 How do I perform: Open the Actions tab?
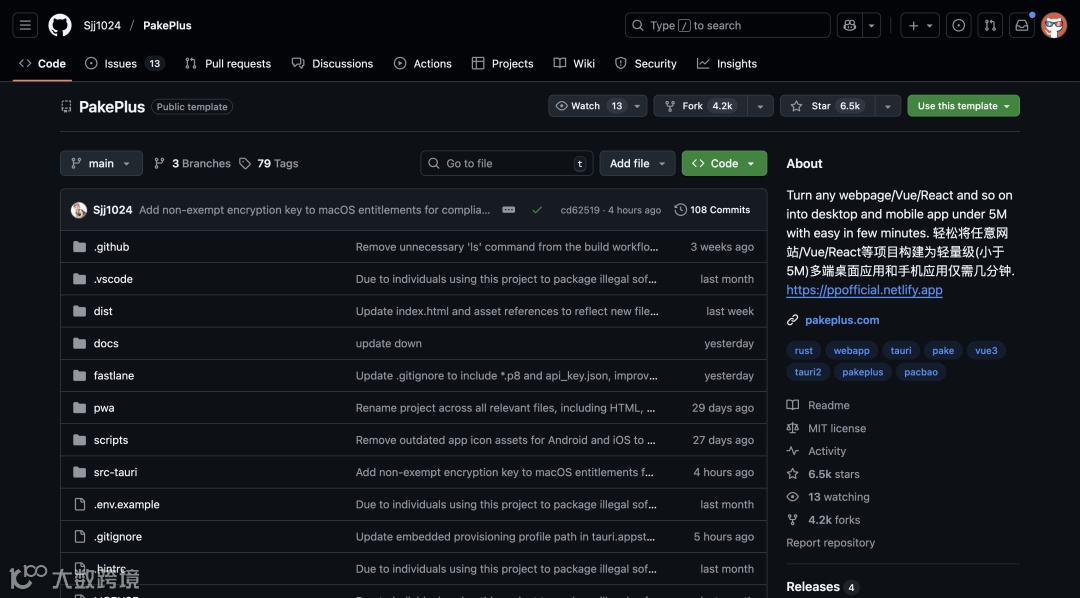click(423, 63)
